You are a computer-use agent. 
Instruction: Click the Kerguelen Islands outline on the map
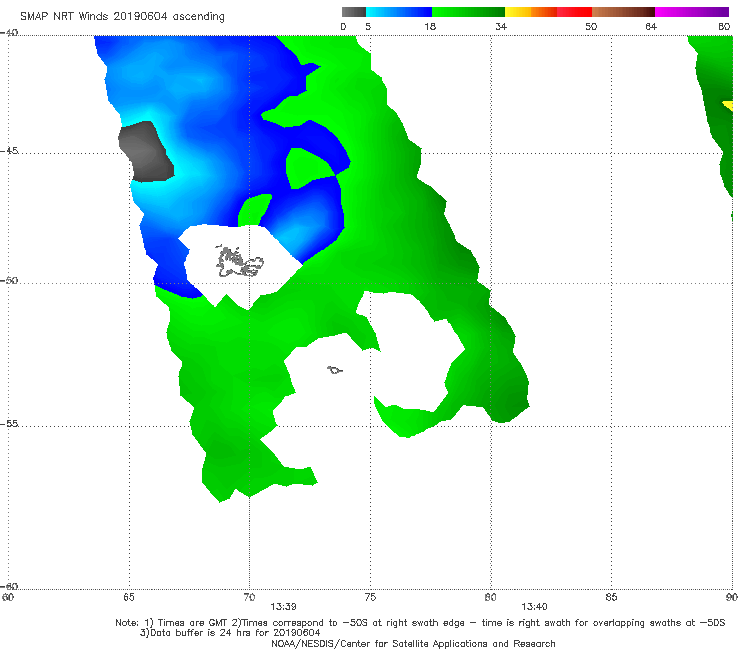tap(239, 262)
